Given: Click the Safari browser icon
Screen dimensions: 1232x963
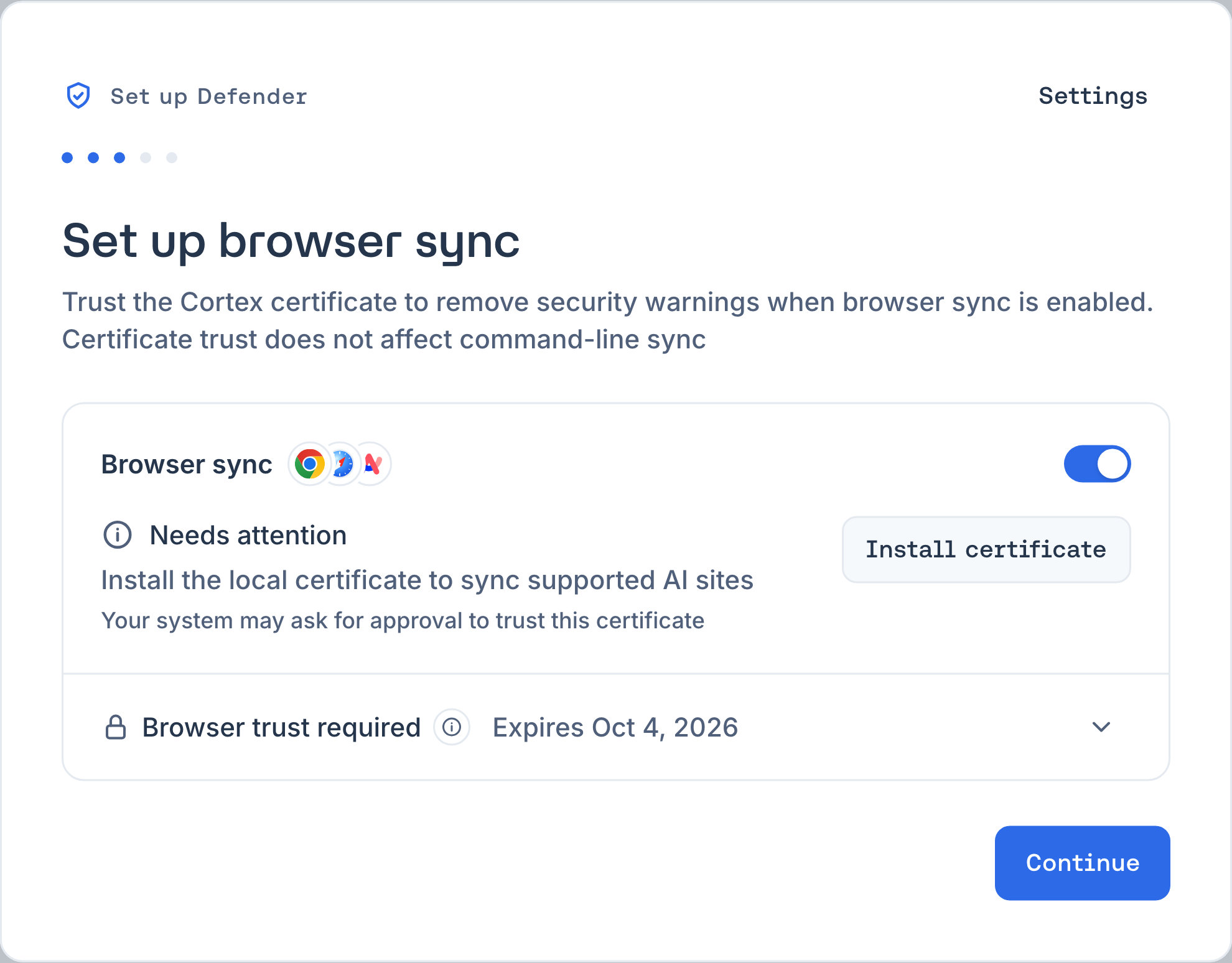Looking at the screenshot, I should 342,464.
